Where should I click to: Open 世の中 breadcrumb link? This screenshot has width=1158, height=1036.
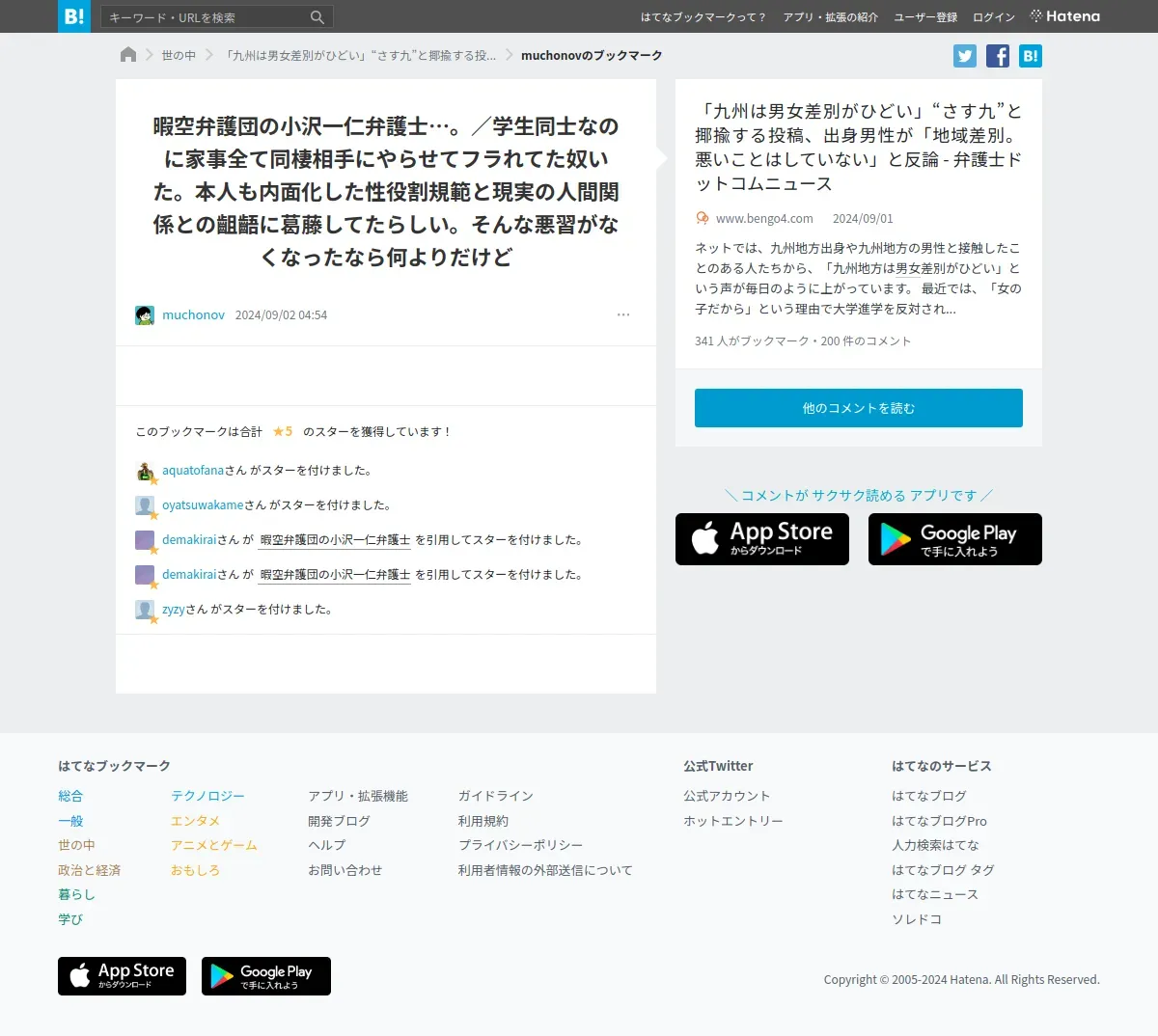coord(179,55)
